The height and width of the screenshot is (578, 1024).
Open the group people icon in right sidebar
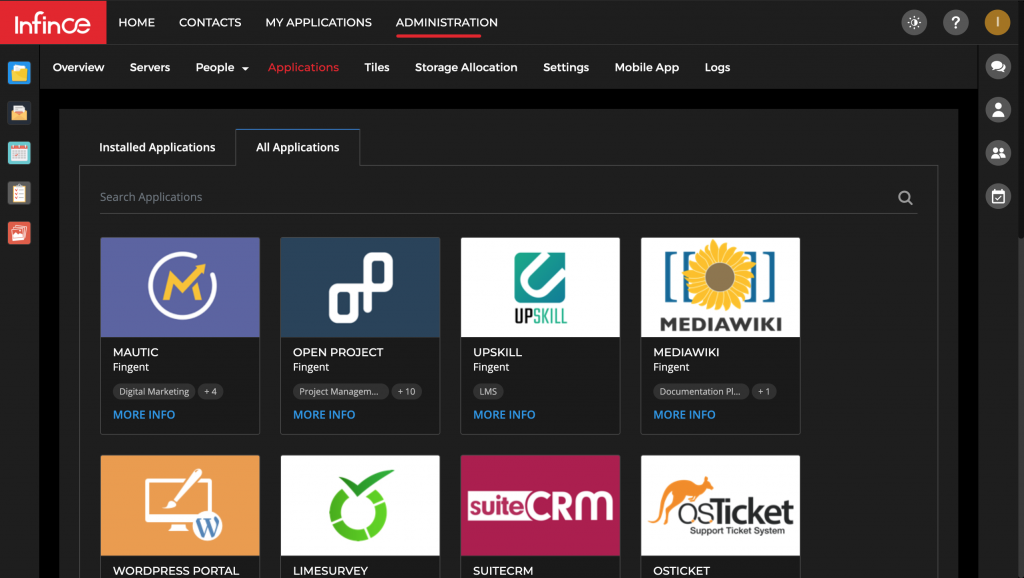click(998, 153)
